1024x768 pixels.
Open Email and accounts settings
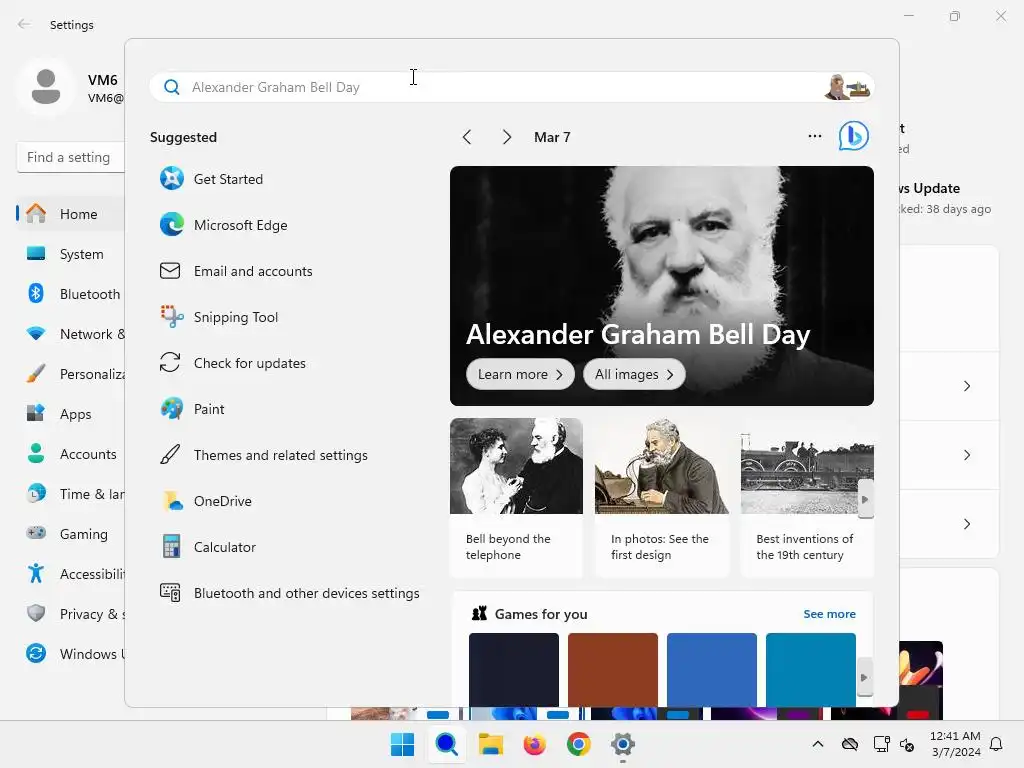[236, 271]
